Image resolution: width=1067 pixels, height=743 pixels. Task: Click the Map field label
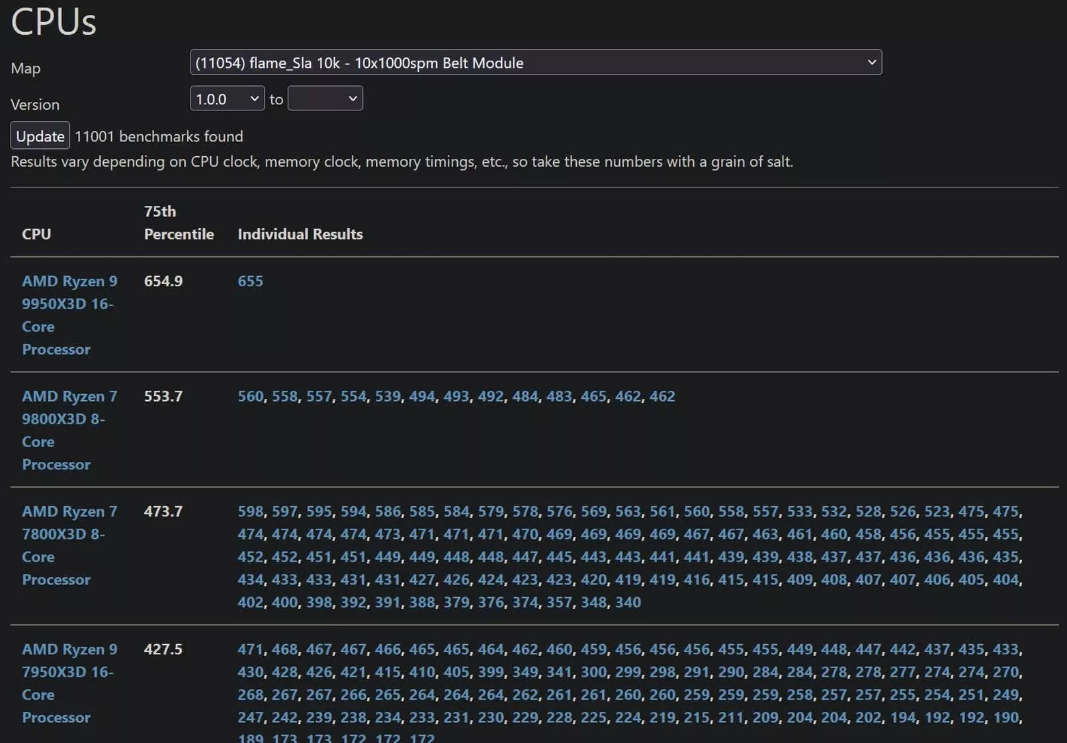coord(26,68)
